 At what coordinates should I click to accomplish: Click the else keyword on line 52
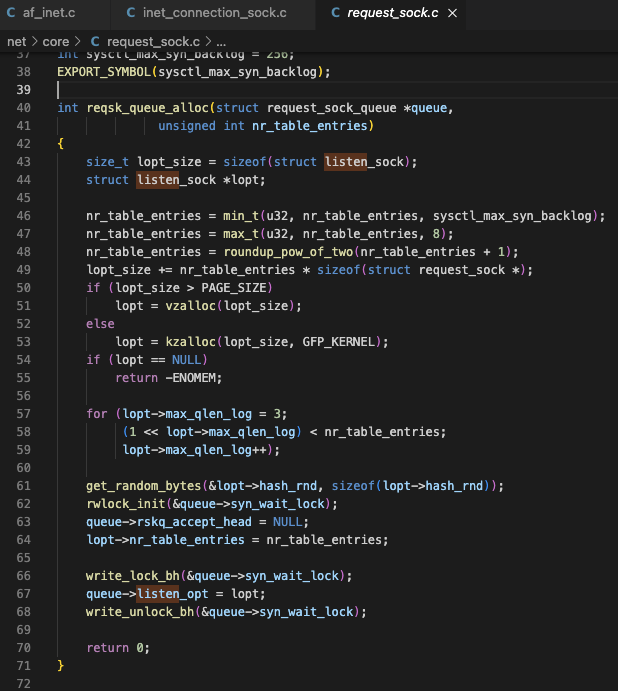tap(101, 324)
